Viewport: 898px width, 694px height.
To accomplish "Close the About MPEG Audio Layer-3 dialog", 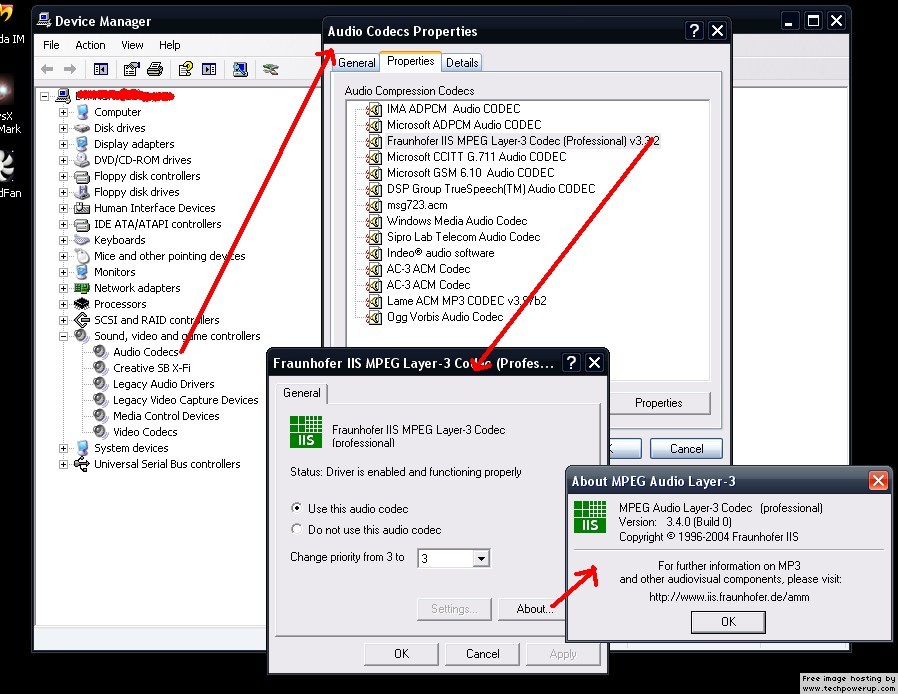I will click(878, 480).
